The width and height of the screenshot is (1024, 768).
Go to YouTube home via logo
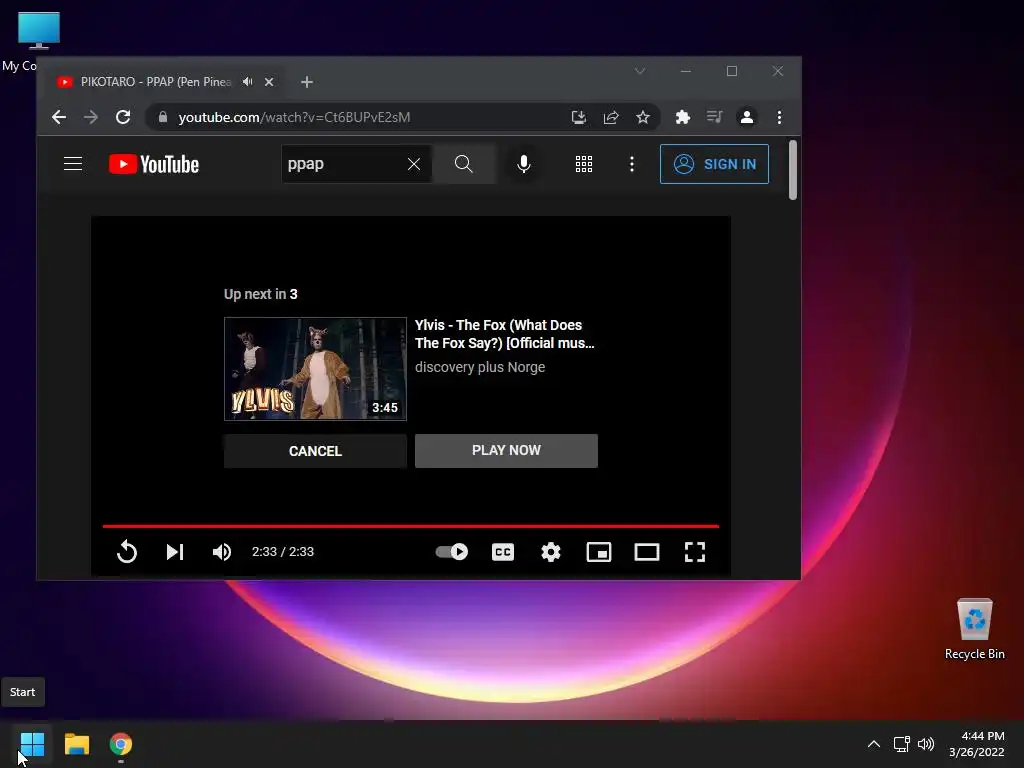click(153, 164)
